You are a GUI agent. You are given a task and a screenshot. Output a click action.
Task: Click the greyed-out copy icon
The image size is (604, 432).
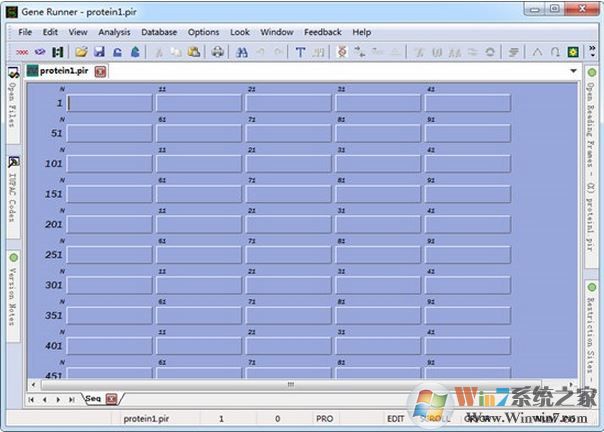pyautogui.click(x=176, y=52)
